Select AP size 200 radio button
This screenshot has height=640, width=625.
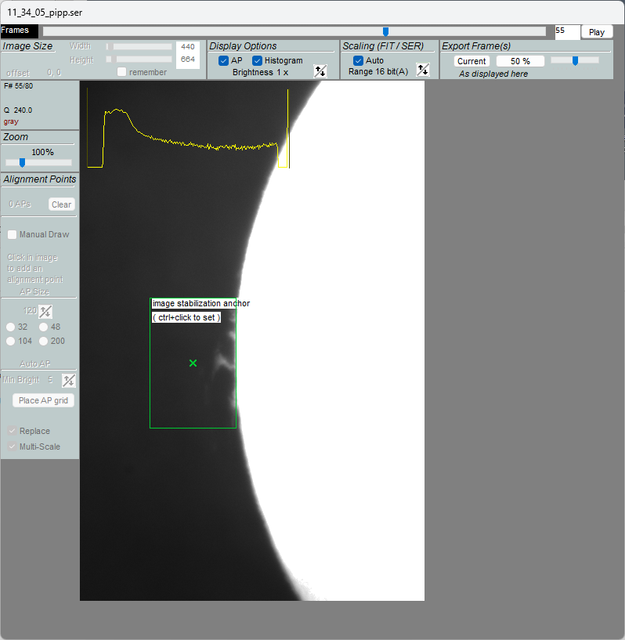(x=43, y=341)
